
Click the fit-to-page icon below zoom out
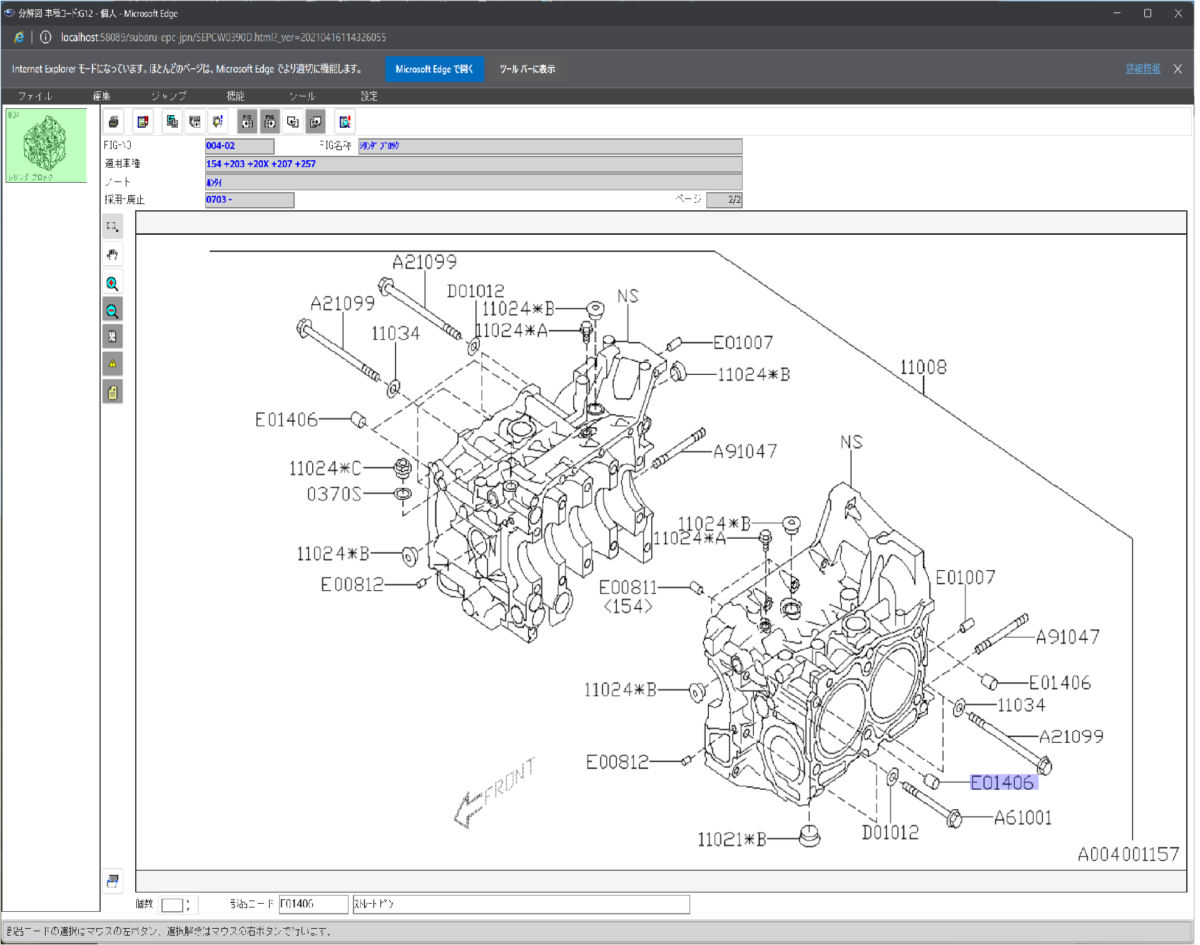point(113,337)
